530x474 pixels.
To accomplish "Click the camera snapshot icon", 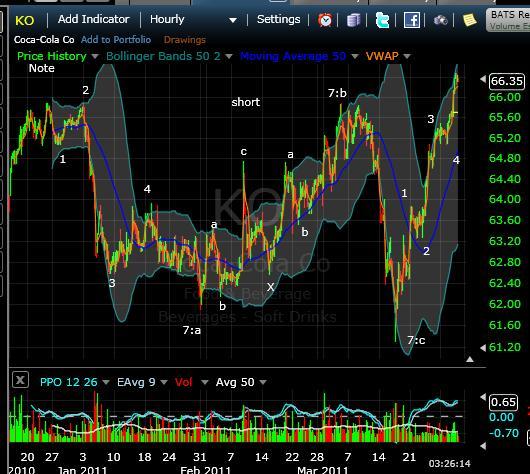I will (440, 20).
